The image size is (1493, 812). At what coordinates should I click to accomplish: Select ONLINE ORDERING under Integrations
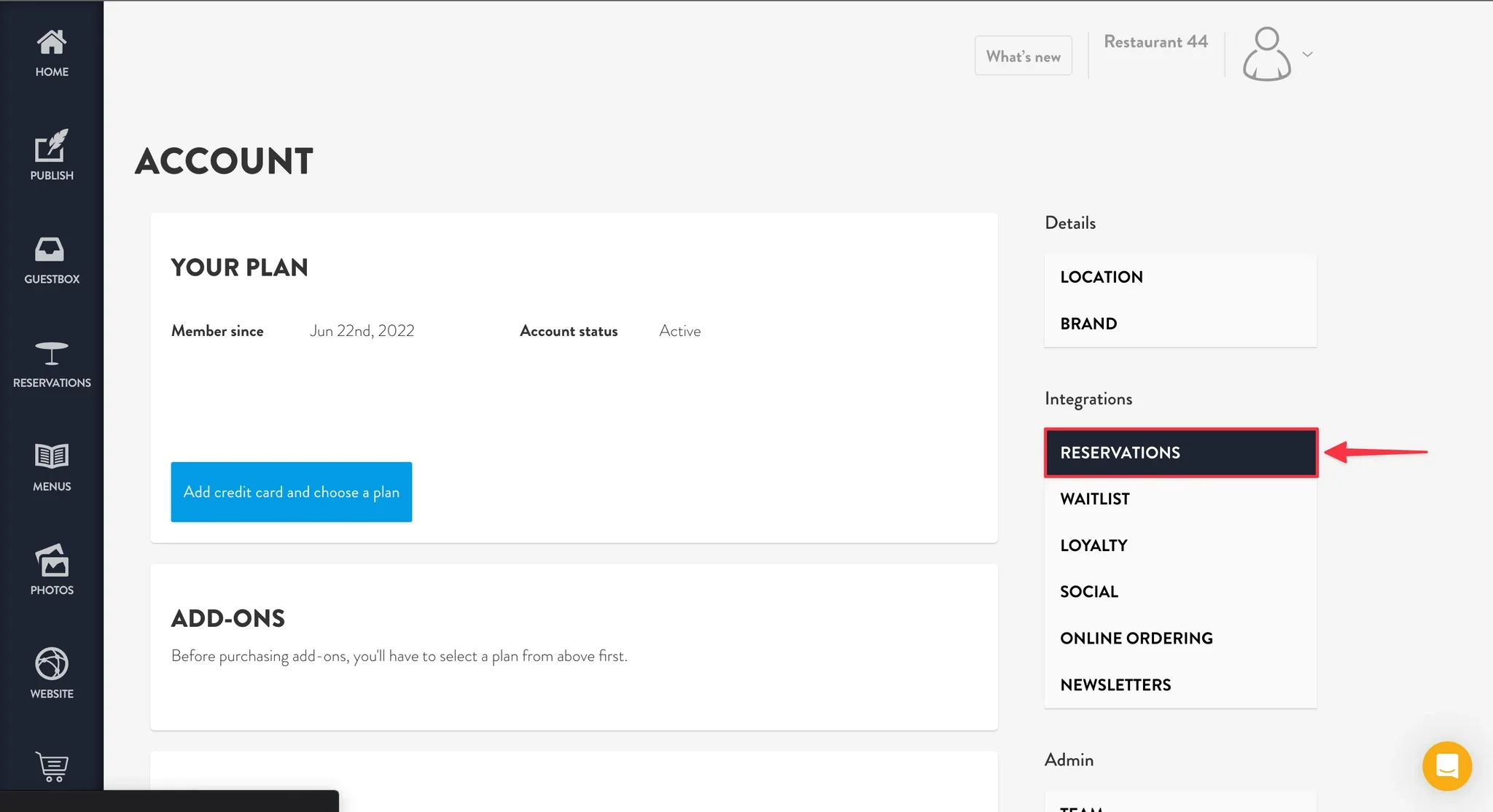(1180, 639)
